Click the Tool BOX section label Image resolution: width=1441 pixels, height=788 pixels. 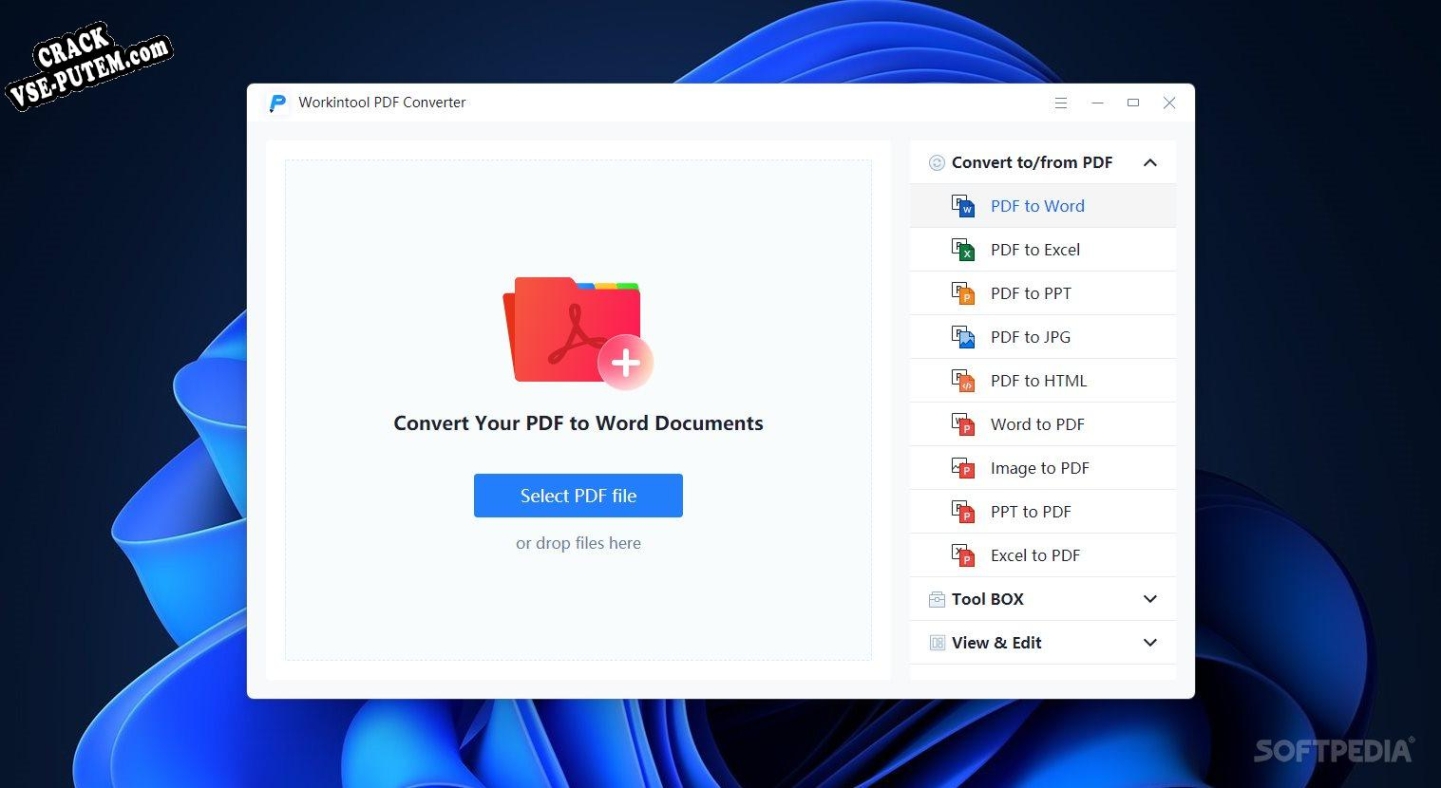(x=988, y=599)
